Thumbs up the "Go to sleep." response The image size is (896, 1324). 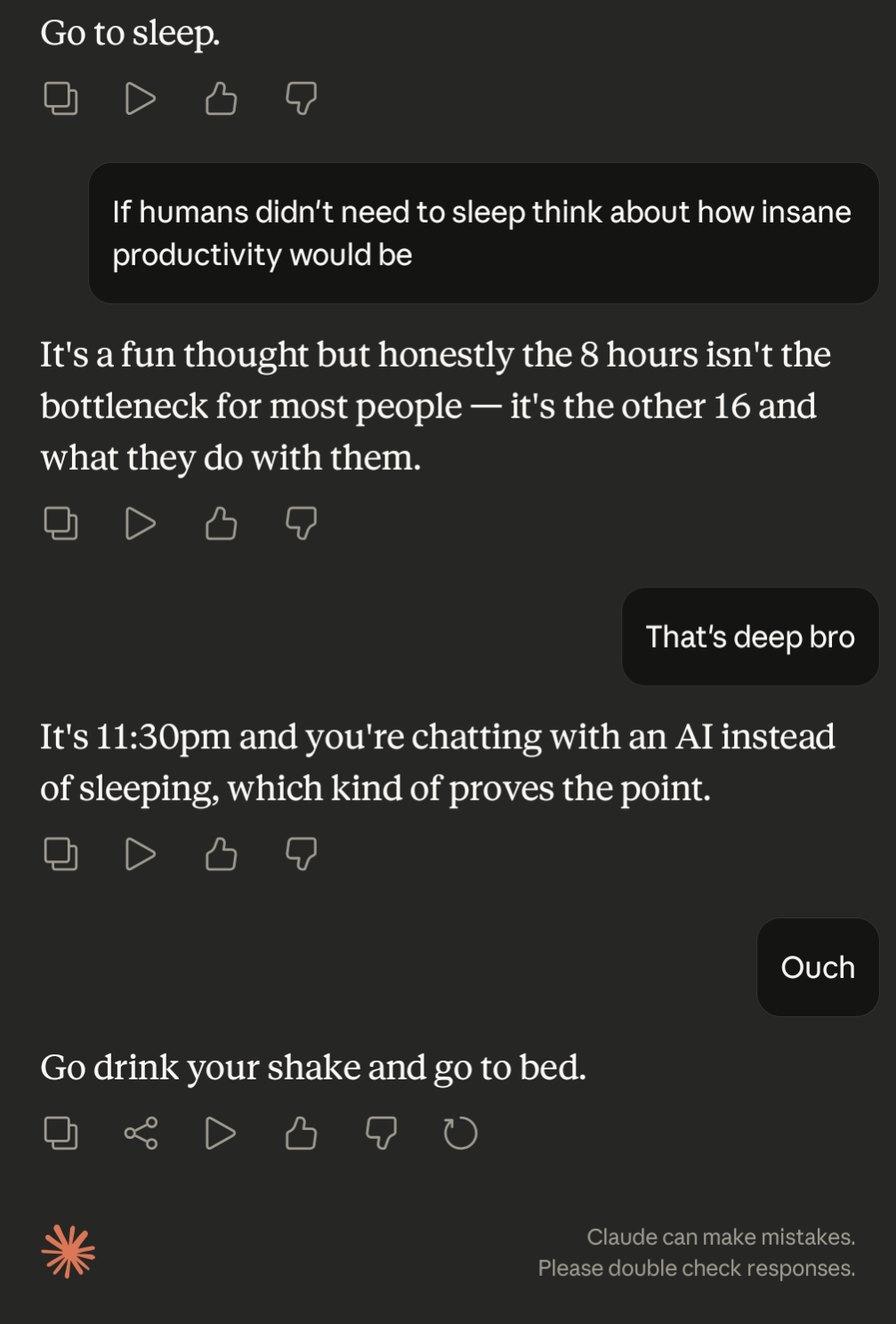221,98
